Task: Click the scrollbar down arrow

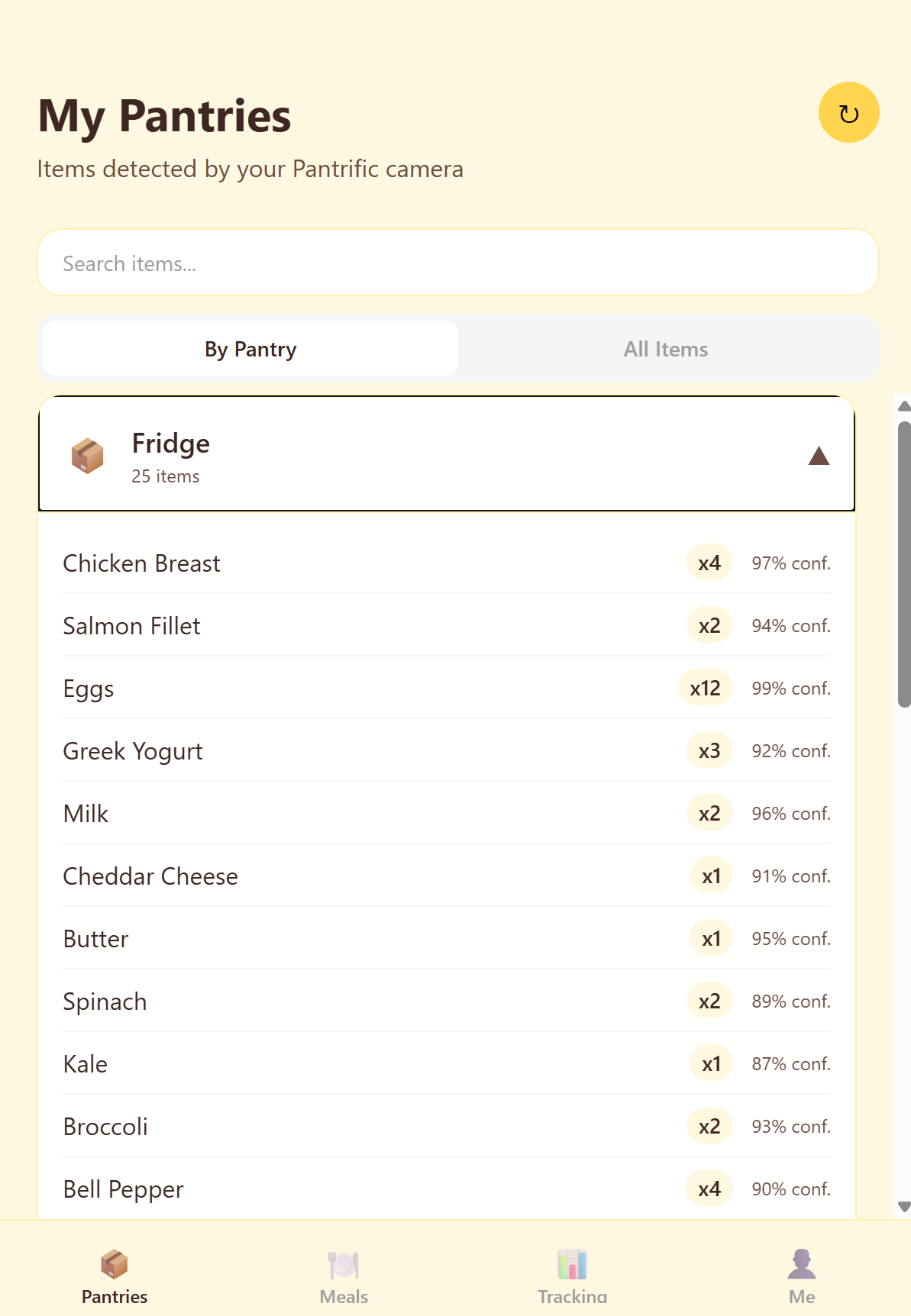Action: [x=904, y=1207]
